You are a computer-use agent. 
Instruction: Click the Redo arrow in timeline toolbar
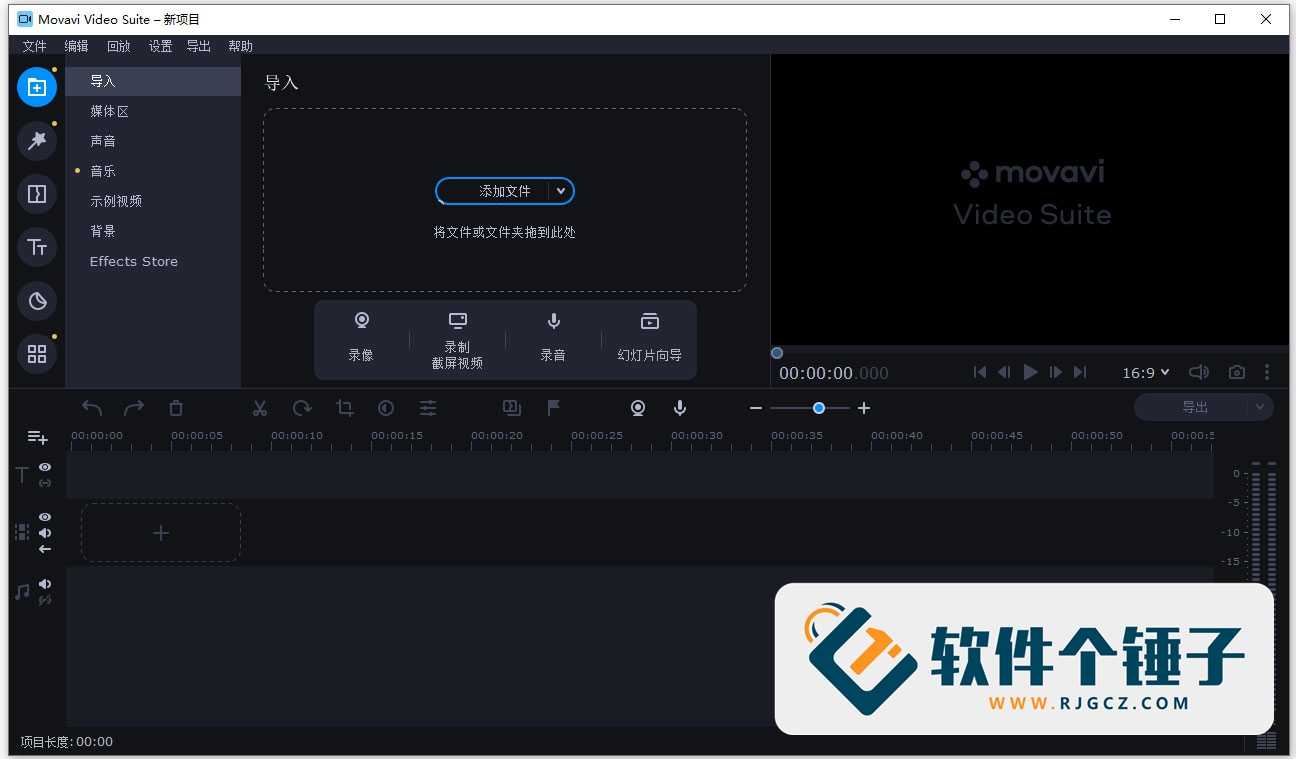[134, 408]
